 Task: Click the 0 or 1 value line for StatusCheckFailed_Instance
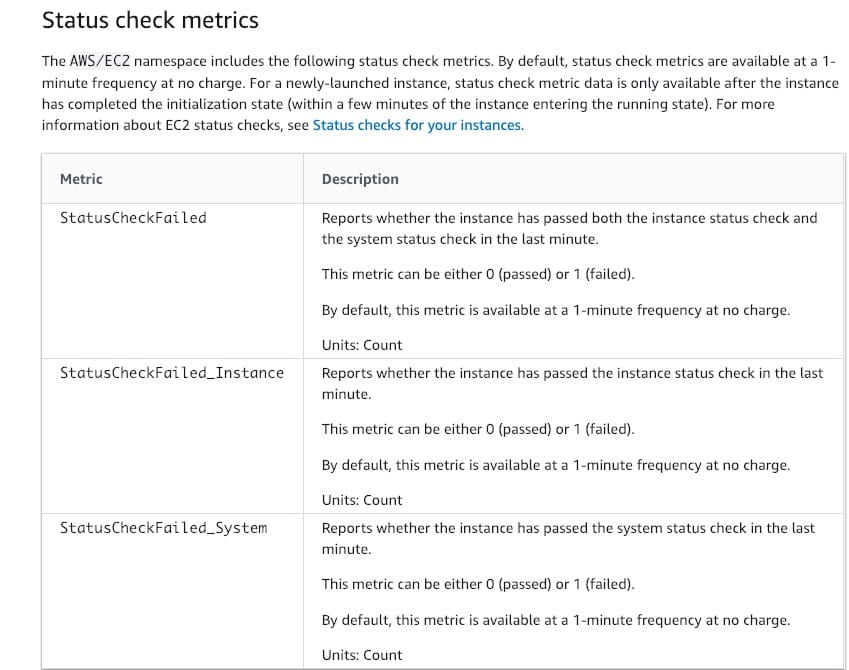(x=478, y=429)
